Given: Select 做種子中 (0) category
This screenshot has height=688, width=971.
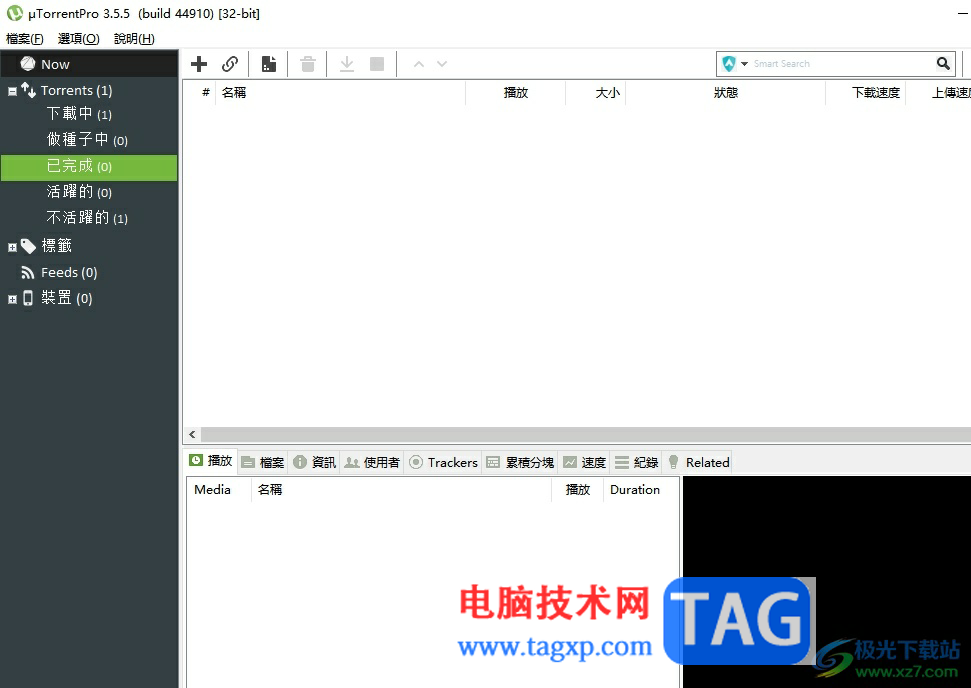Looking at the screenshot, I should (87, 140).
